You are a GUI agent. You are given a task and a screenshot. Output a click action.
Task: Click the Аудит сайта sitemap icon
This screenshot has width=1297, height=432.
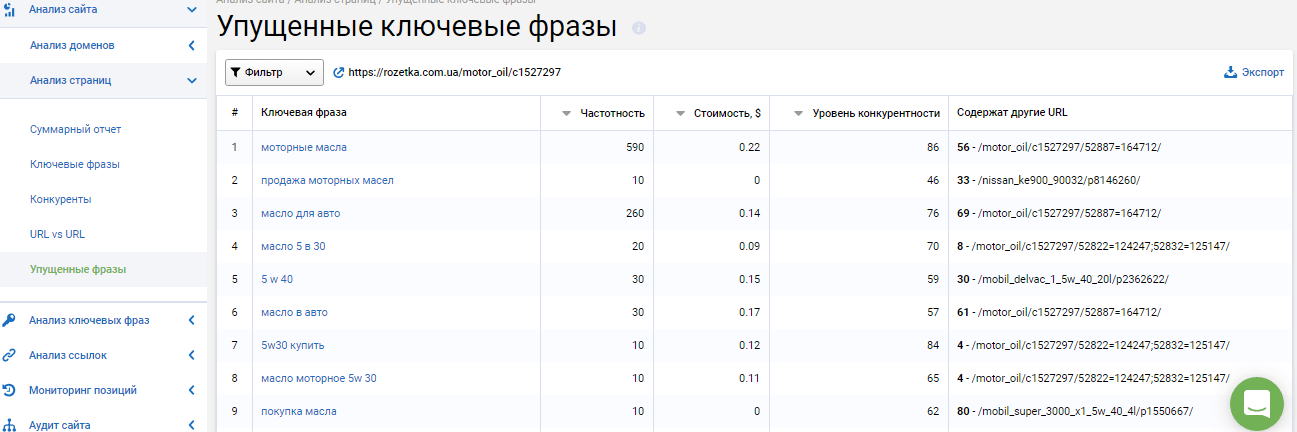(x=10, y=425)
